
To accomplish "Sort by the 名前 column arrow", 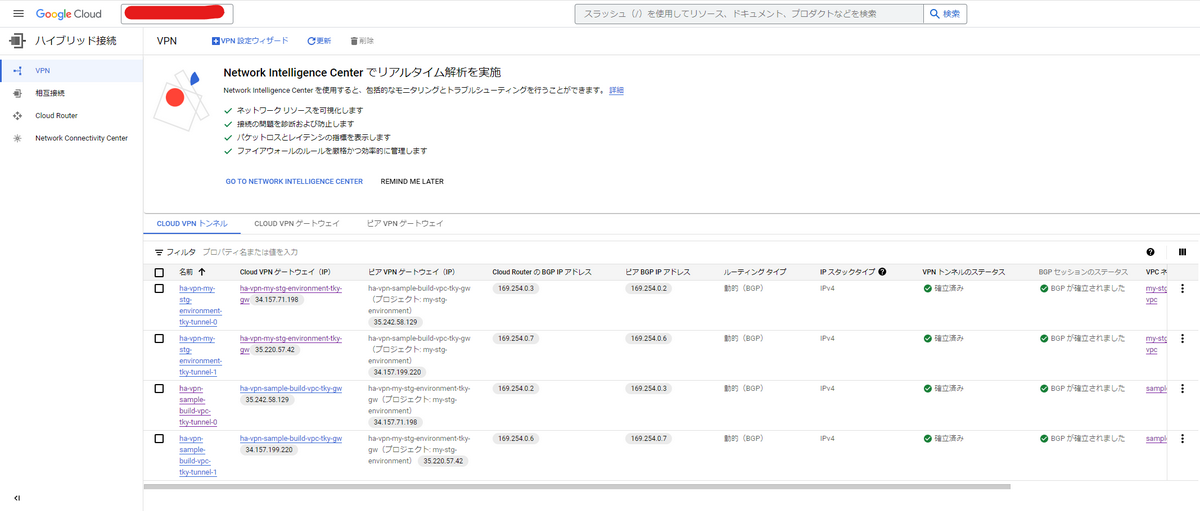I will 202,272.
